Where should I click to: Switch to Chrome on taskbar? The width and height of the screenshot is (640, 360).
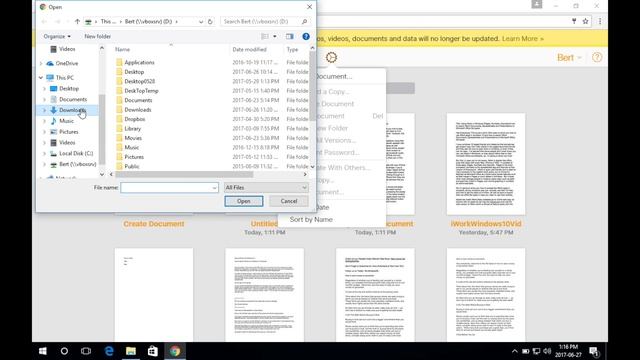click(x=175, y=351)
